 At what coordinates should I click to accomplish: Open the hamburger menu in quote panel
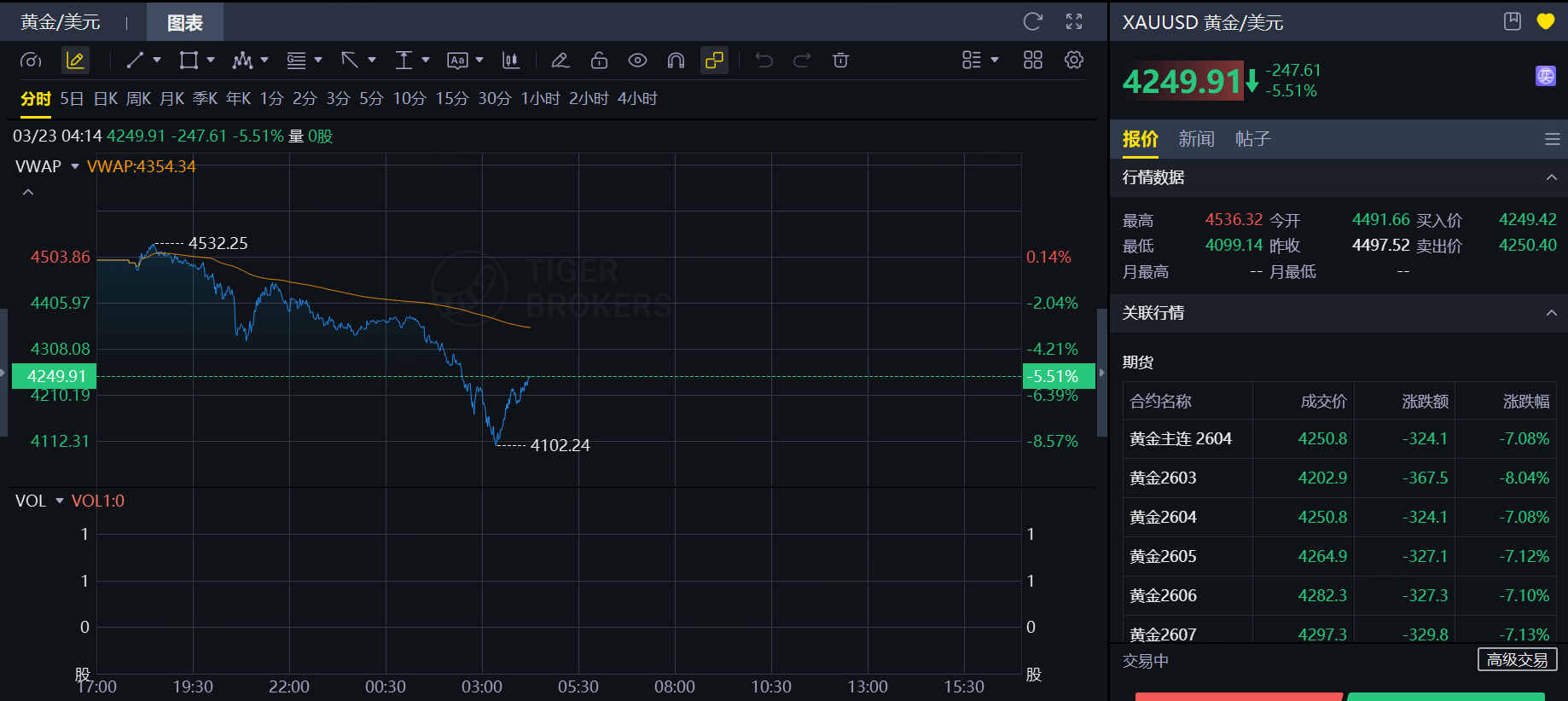pos(1552,139)
